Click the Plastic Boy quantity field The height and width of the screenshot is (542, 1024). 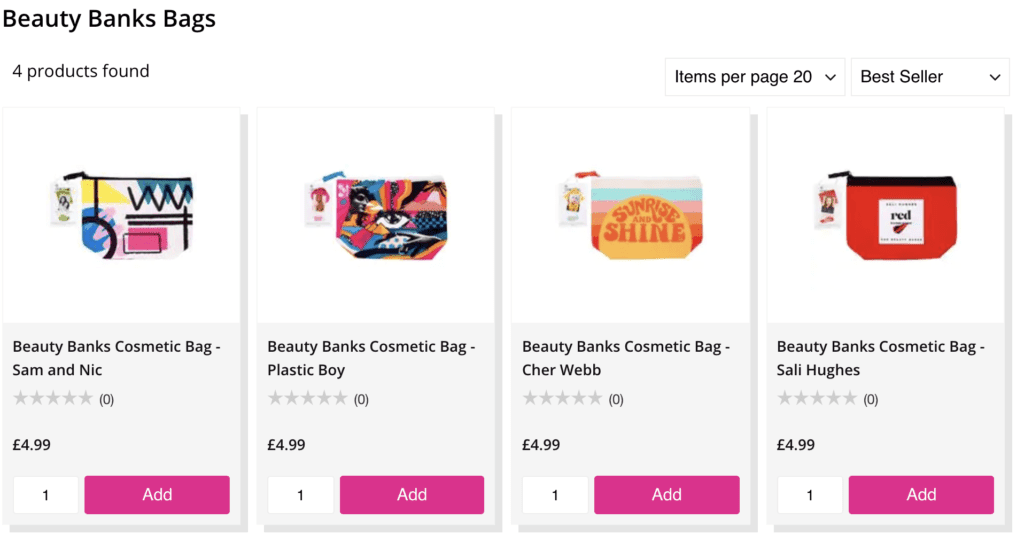point(301,495)
